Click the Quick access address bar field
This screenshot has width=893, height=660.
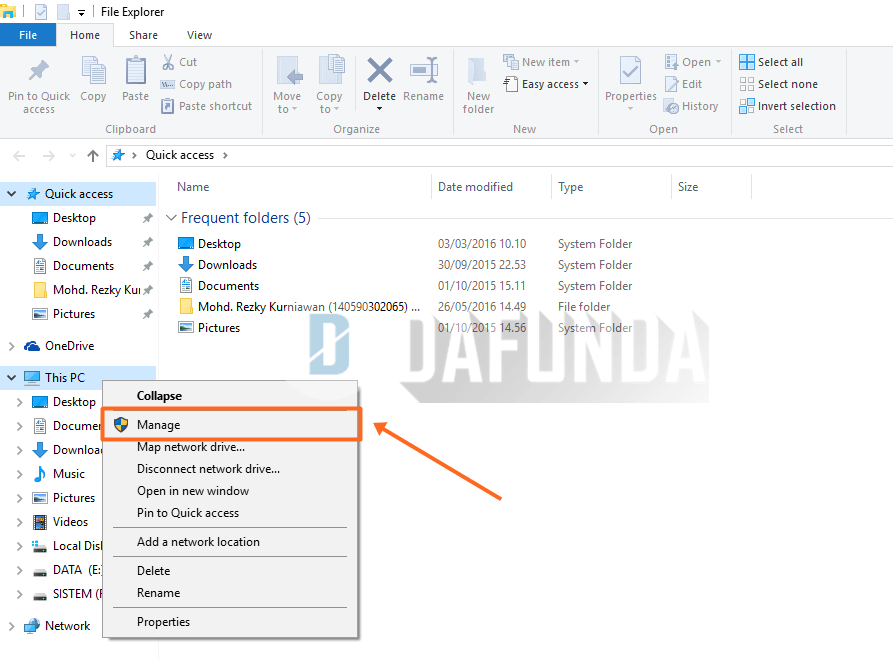[x=500, y=155]
